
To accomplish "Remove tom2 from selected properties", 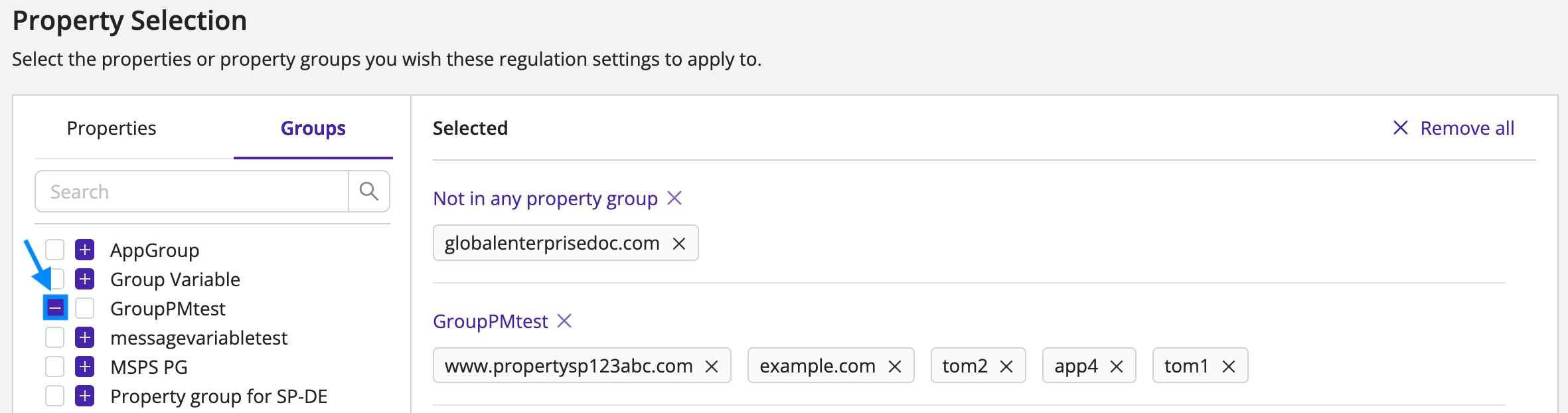I will click(x=1006, y=367).
